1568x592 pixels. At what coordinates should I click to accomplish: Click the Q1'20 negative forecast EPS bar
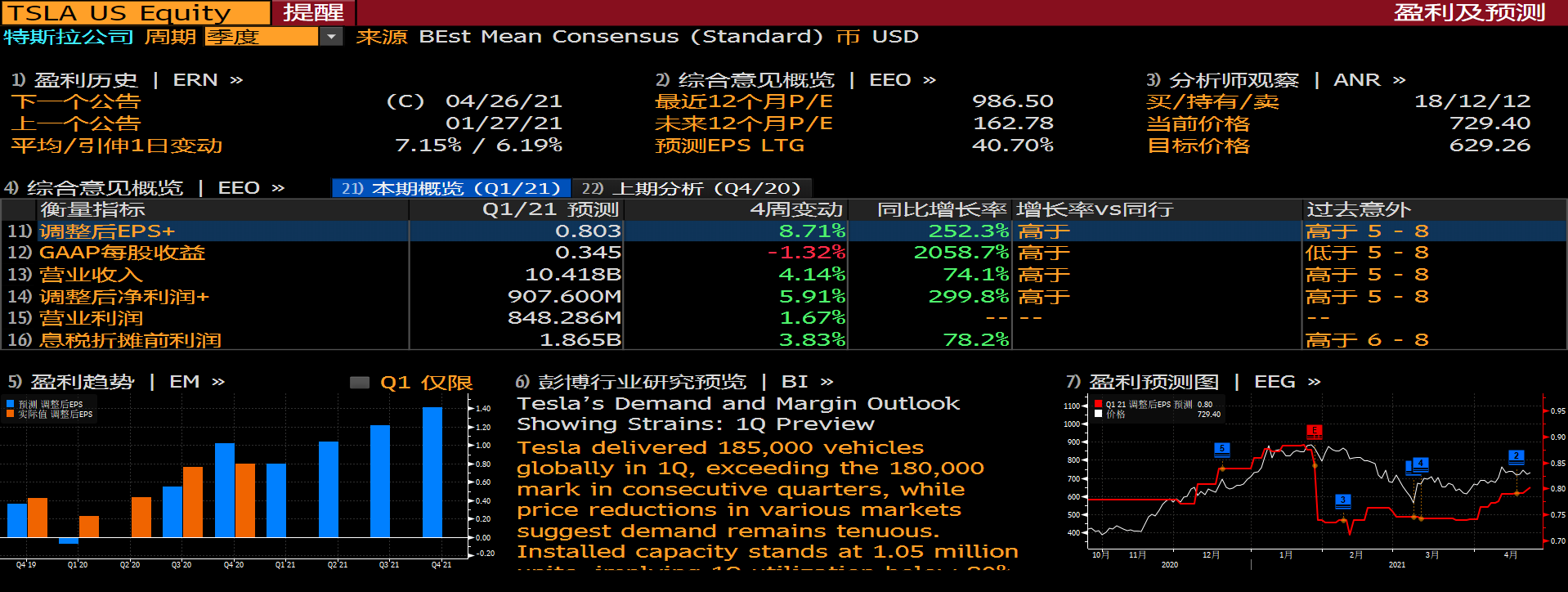click(69, 540)
